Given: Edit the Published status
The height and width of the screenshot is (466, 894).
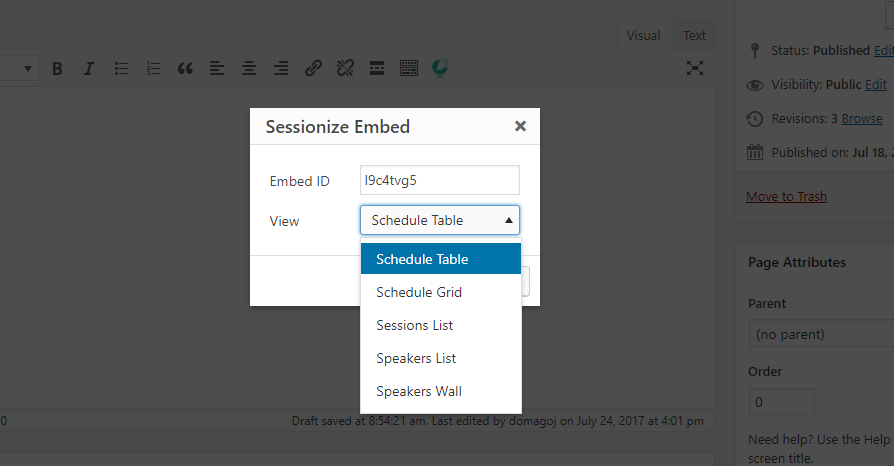Looking at the screenshot, I should click(884, 51).
